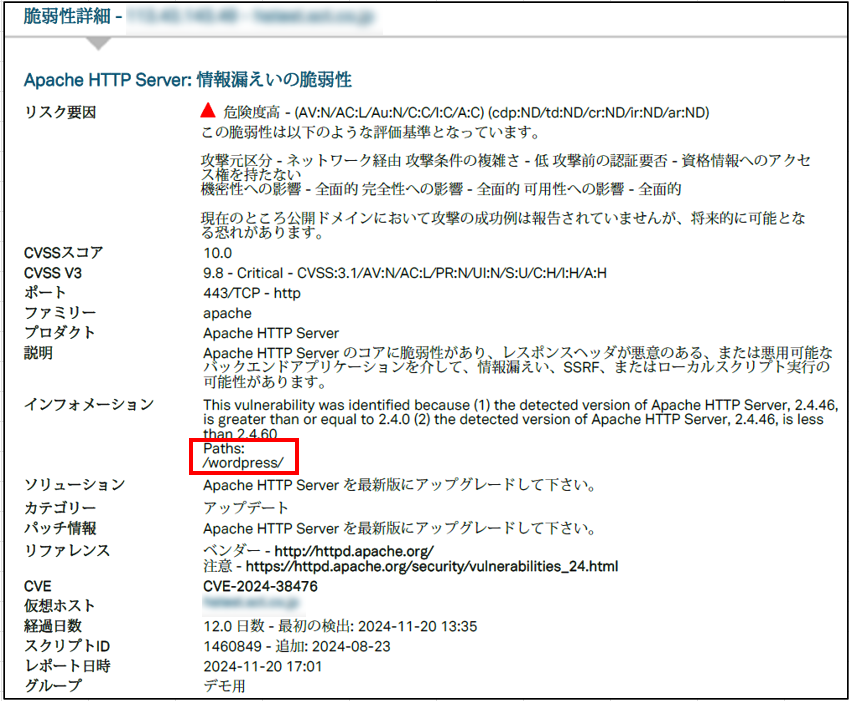Viewport: 849px width, 701px height.
Task: Click the 仮想ホスト field label
Action: click(x=60, y=606)
